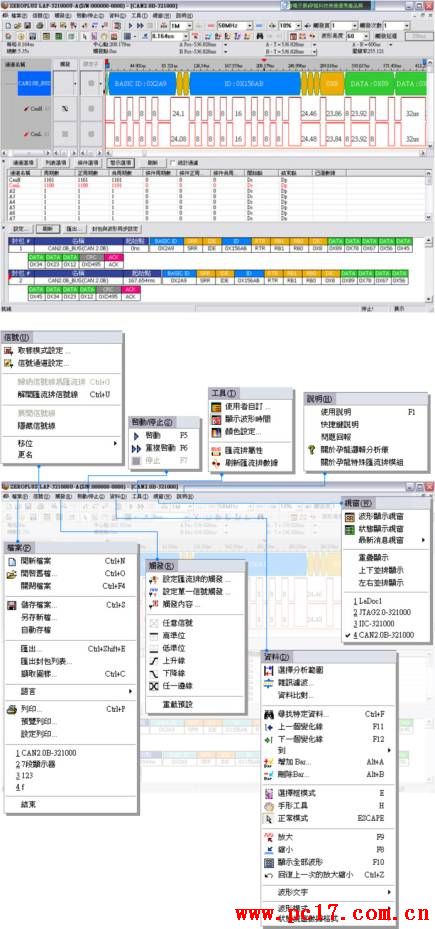
Task: Select the 手形工具 hand tool icon
Action: coord(268,806)
